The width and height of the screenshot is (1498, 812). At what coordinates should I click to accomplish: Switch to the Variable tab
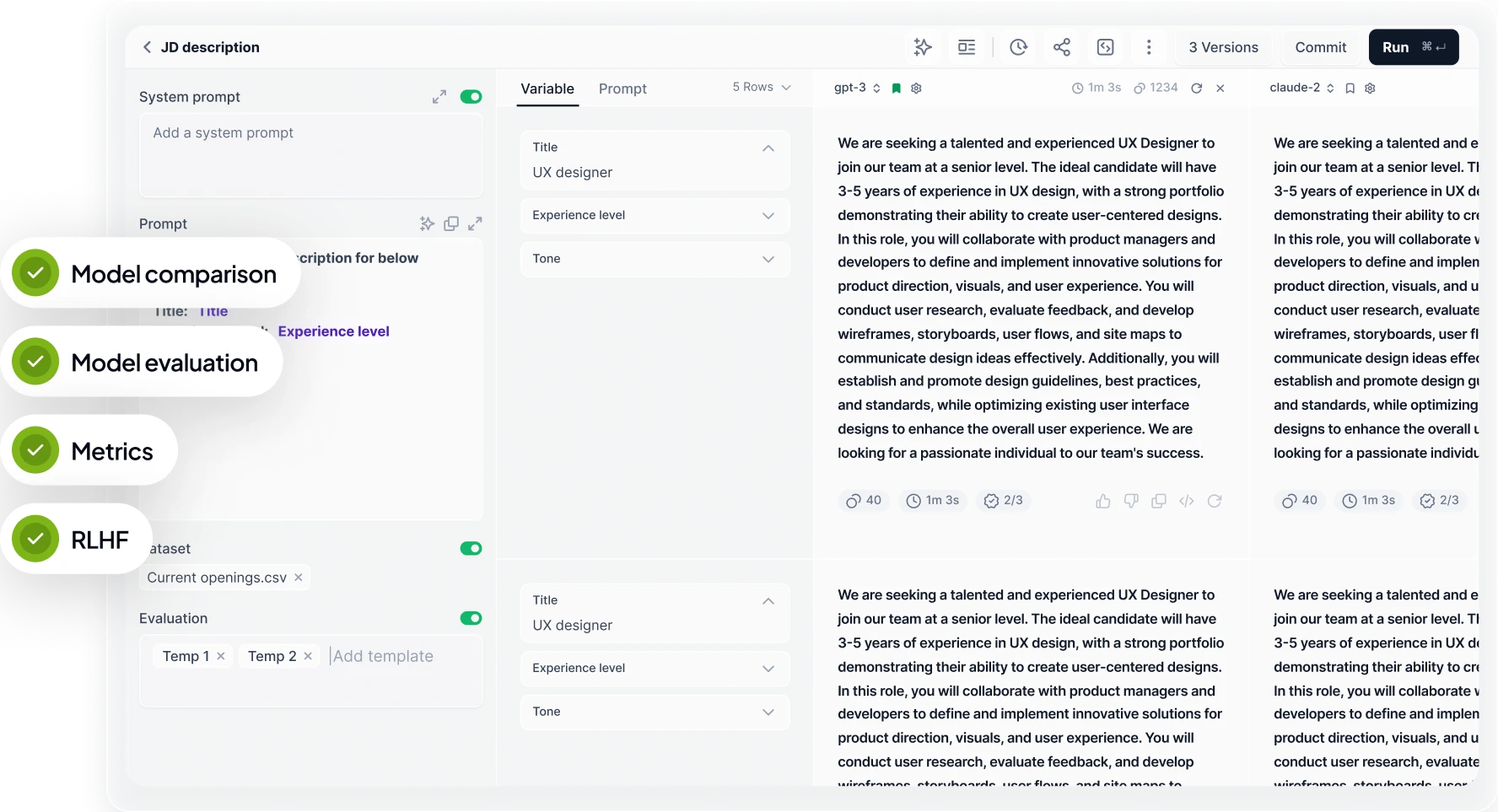coord(547,89)
